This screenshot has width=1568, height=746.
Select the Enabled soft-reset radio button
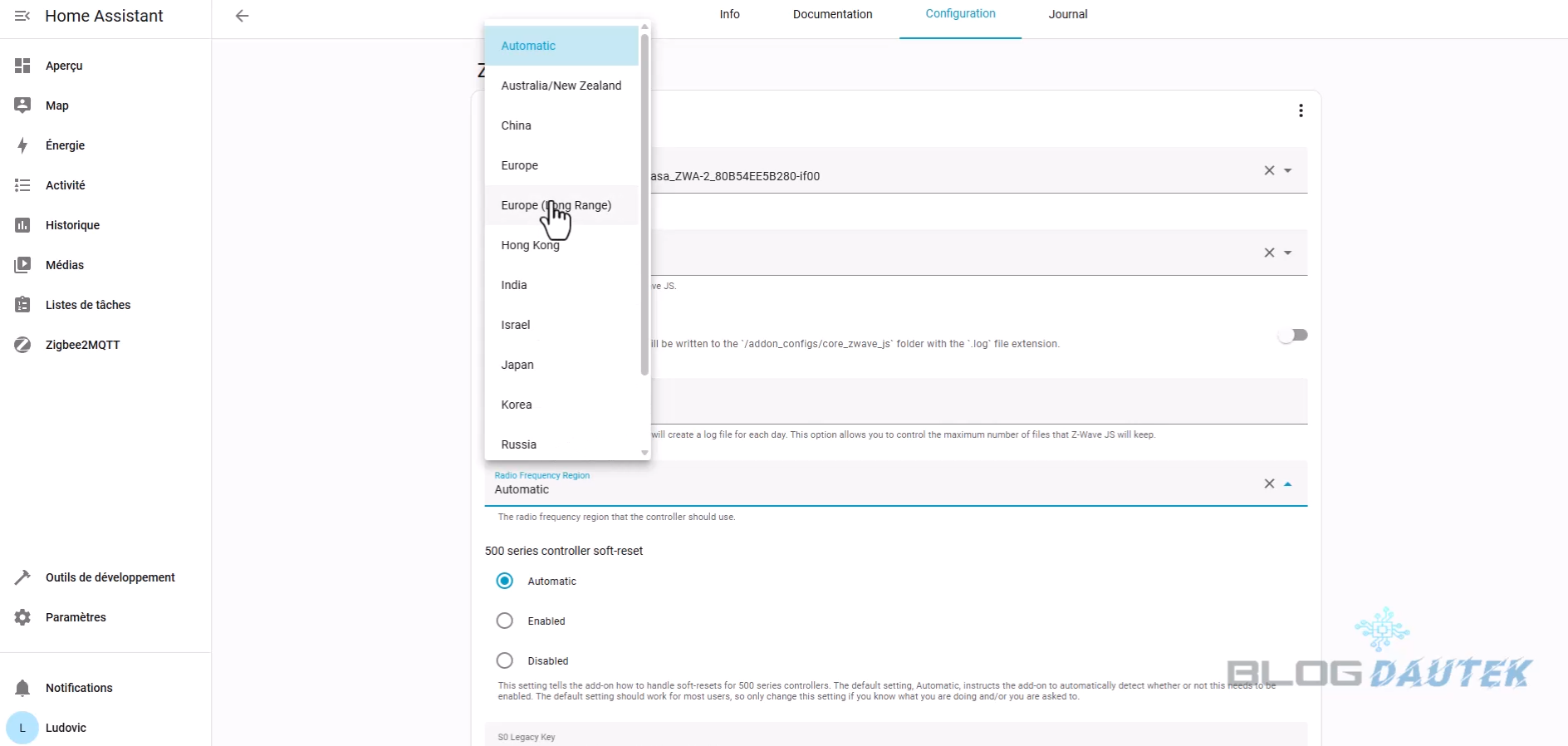click(504, 621)
